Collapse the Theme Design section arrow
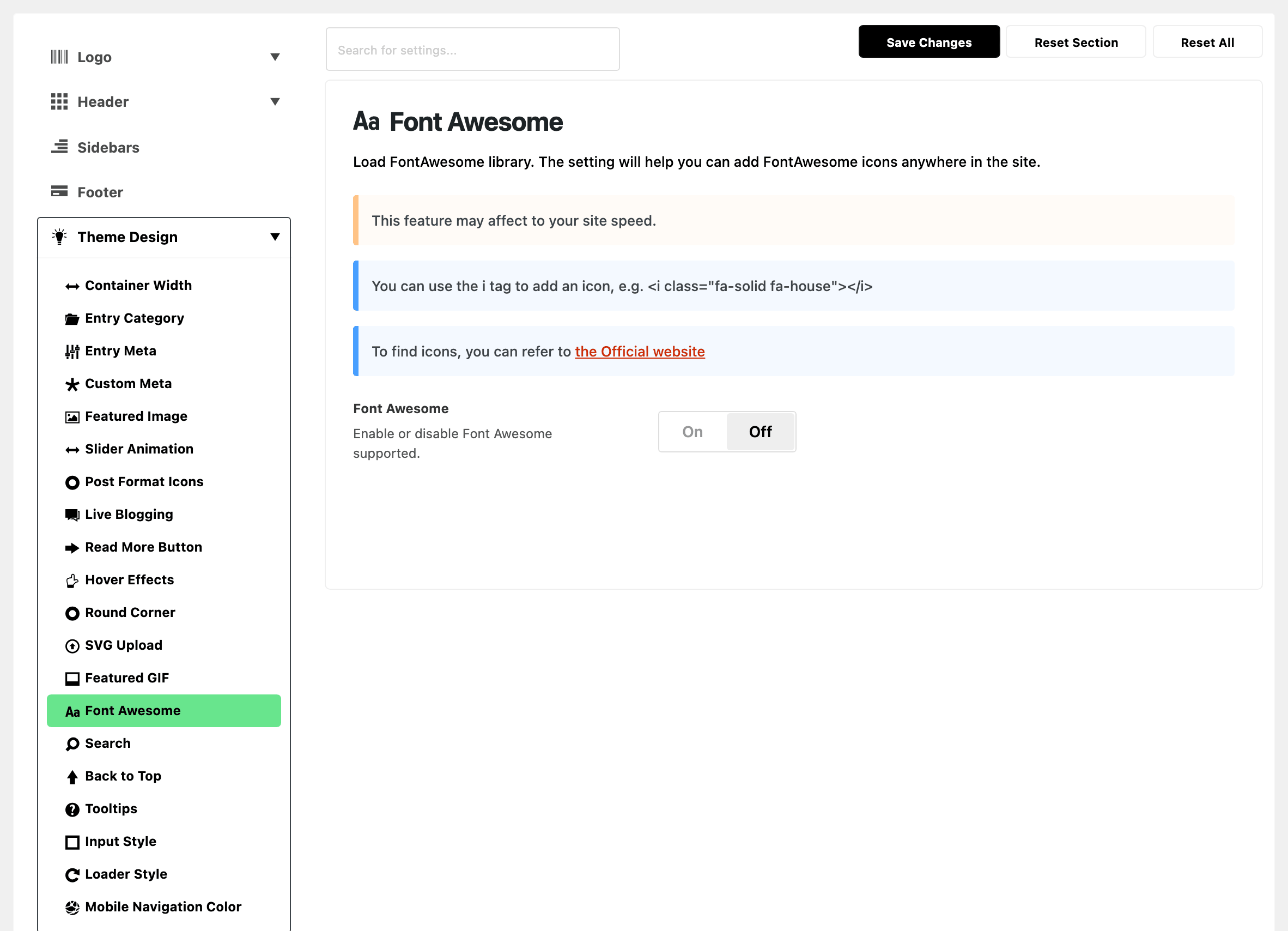Image resolution: width=1288 pixels, height=931 pixels. coord(275,237)
